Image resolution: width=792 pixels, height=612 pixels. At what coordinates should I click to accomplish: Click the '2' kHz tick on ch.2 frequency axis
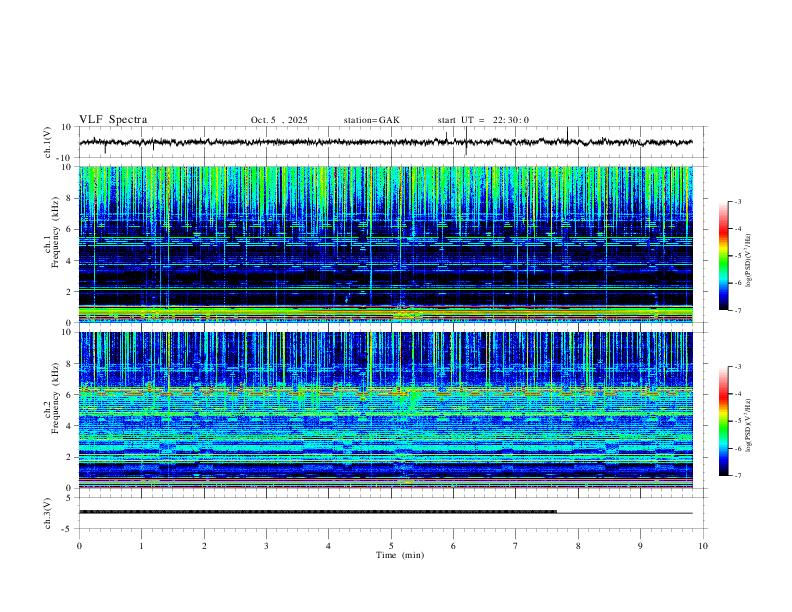coord(70,457)
